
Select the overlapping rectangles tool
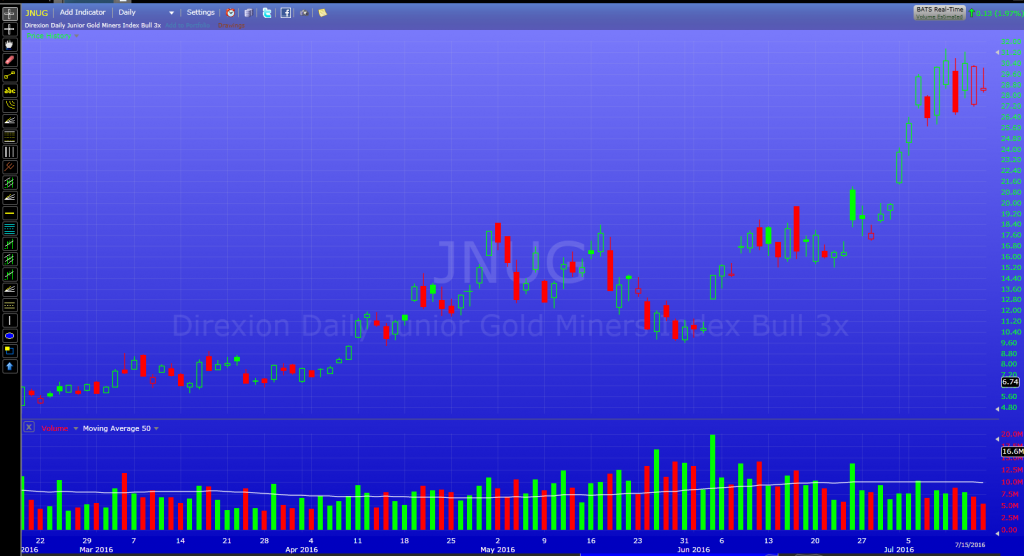[9, 351]
